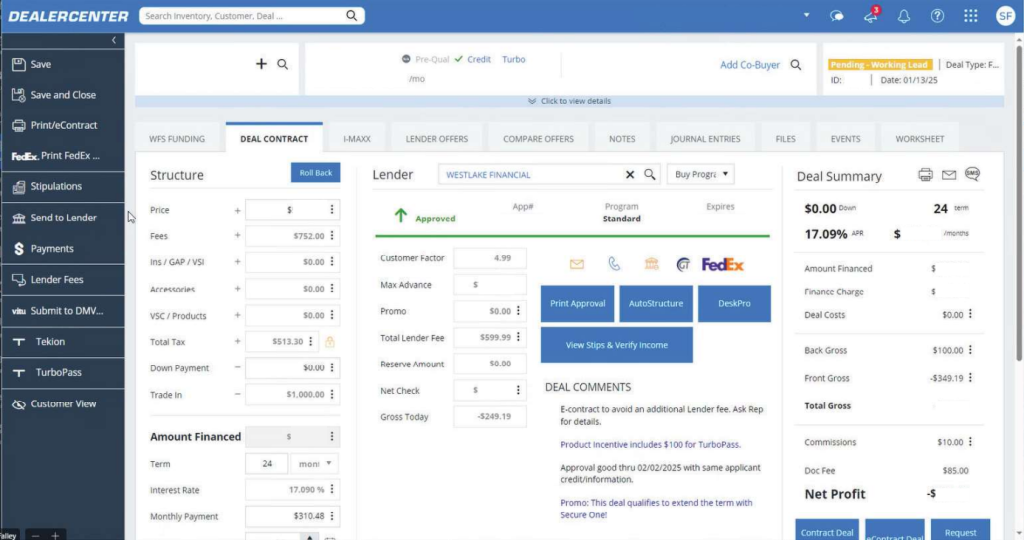Viewport: 1024px width, 540px height.
Task: Open Lender Fees sidebar item
Action: pos(63,279)
